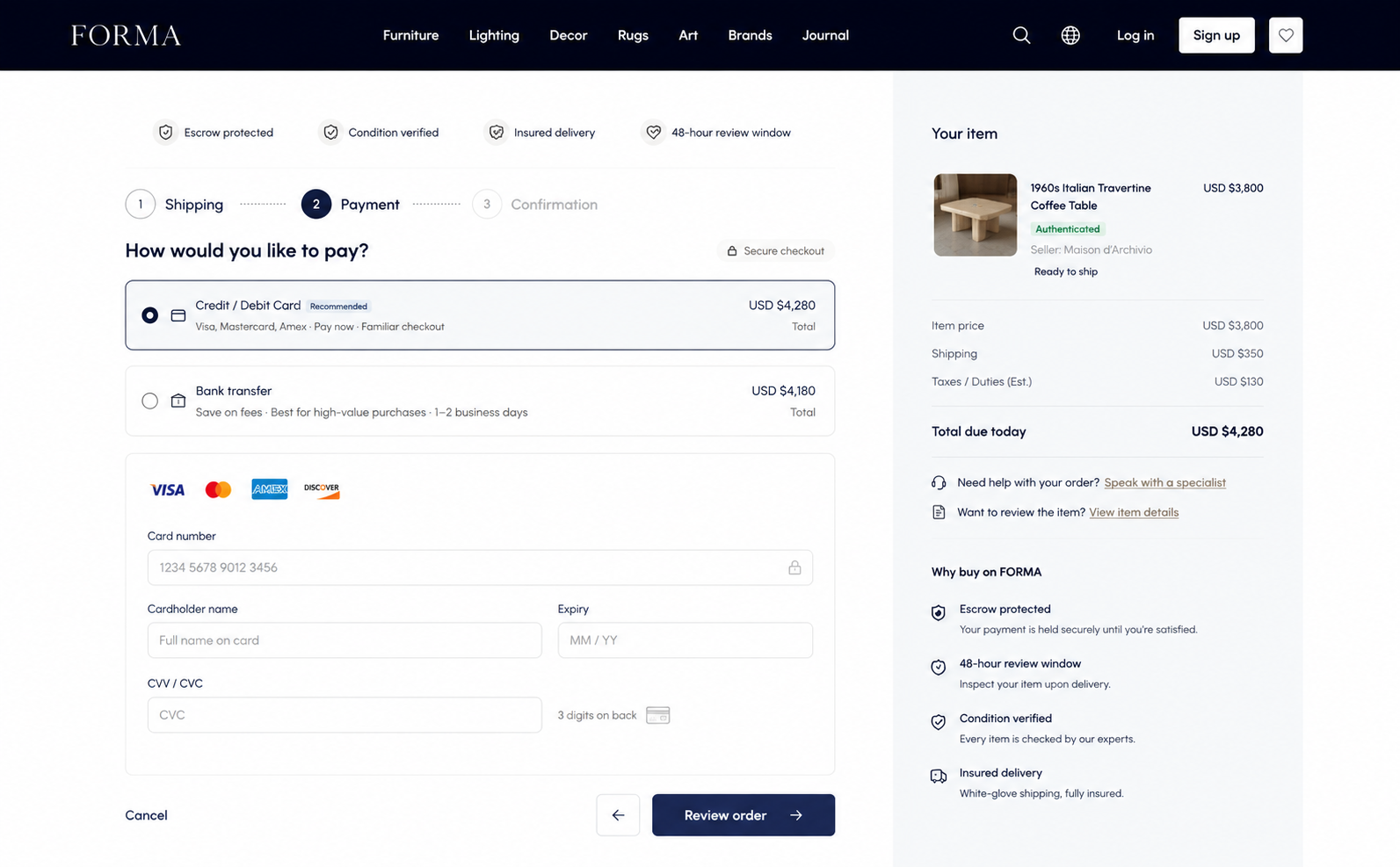This screenshot has height=867, width=1400.
Task: Click the green Authenticated badge
Action: coord(1067,229)
